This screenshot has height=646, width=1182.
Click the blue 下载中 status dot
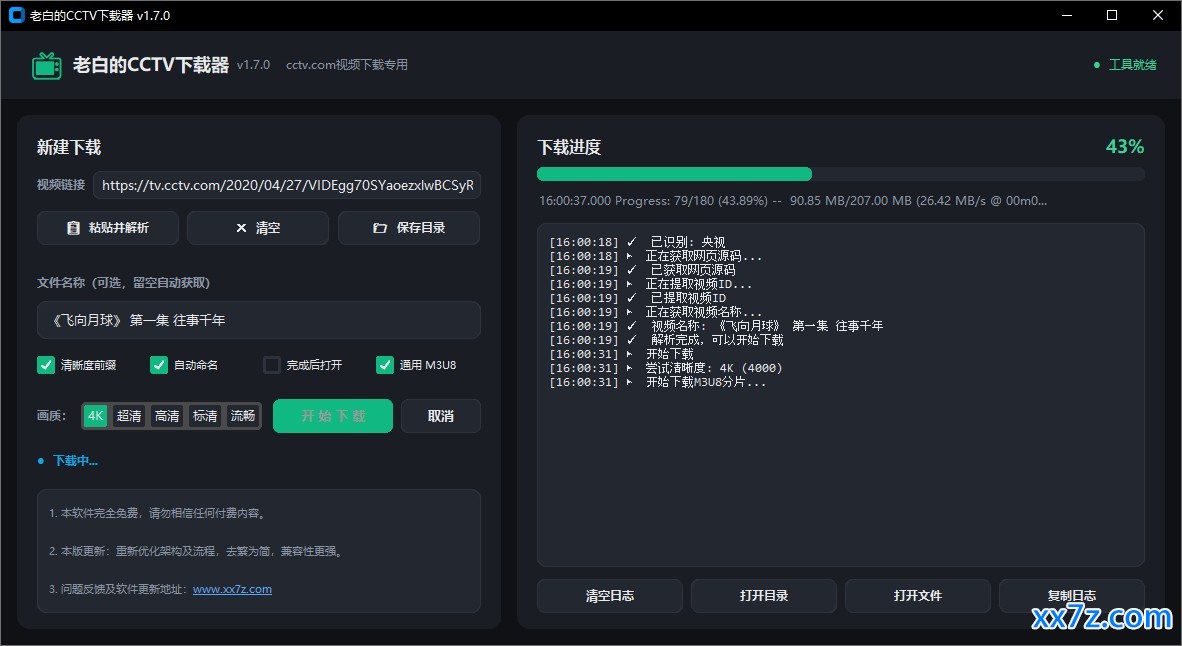[x=41, y=461]
